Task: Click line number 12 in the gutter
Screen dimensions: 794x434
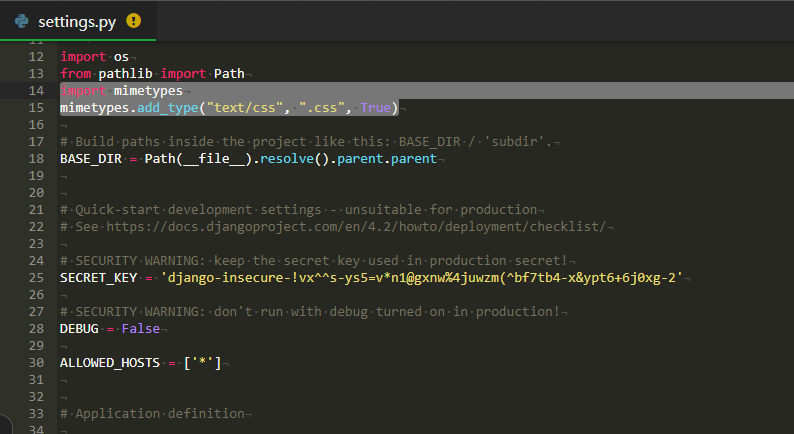Action: [x=36, y=57]
